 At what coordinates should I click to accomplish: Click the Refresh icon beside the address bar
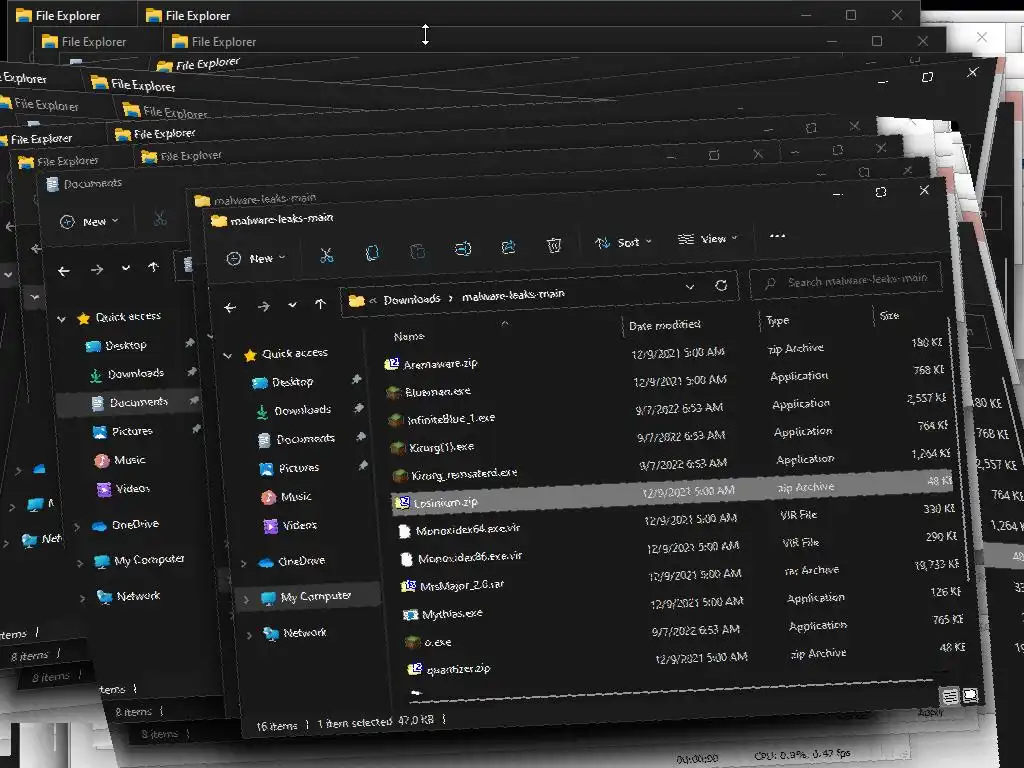coord(721,285)
